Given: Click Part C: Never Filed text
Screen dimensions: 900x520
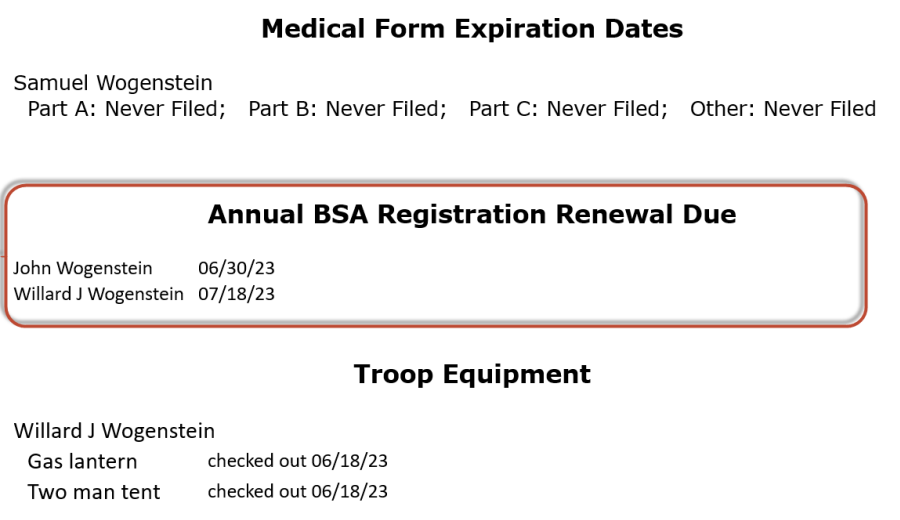Looking at the screenshot, I should click(x=568, y=108).
